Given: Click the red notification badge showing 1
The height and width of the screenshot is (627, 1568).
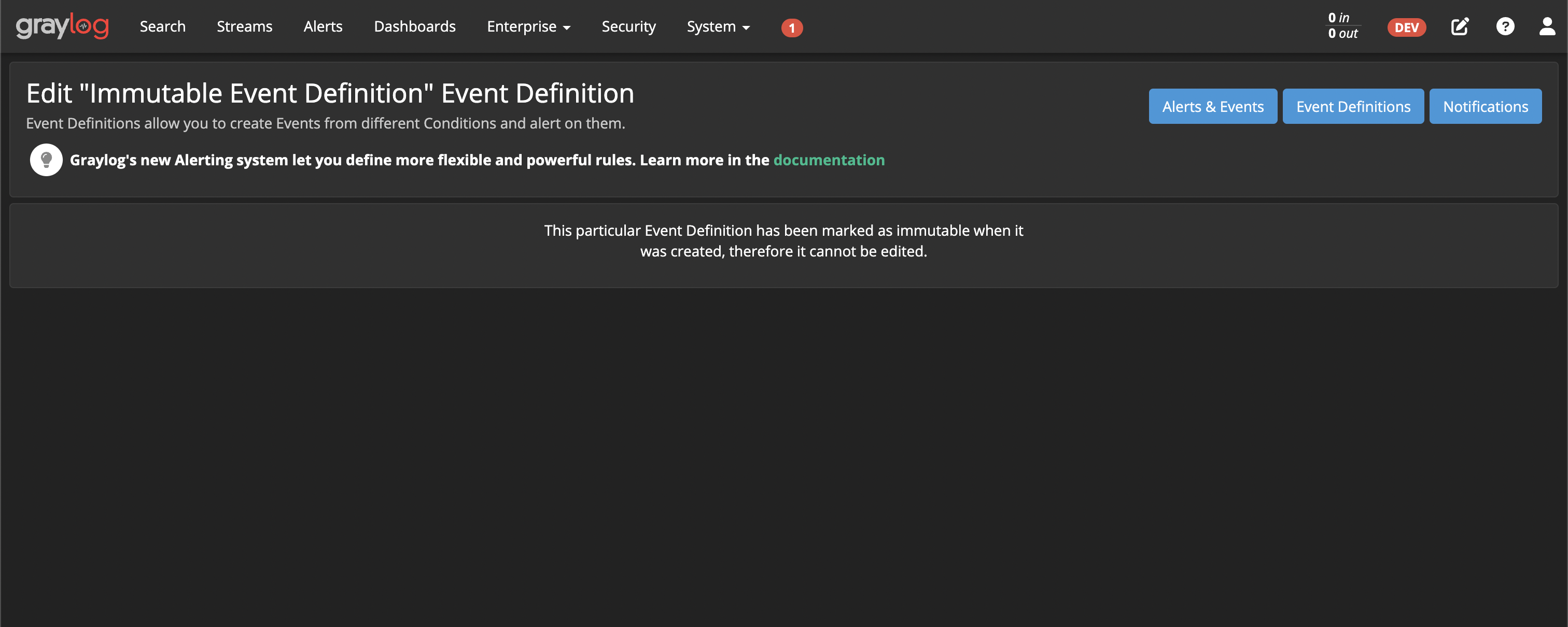Looking at the screenshot, I should 791,27.
